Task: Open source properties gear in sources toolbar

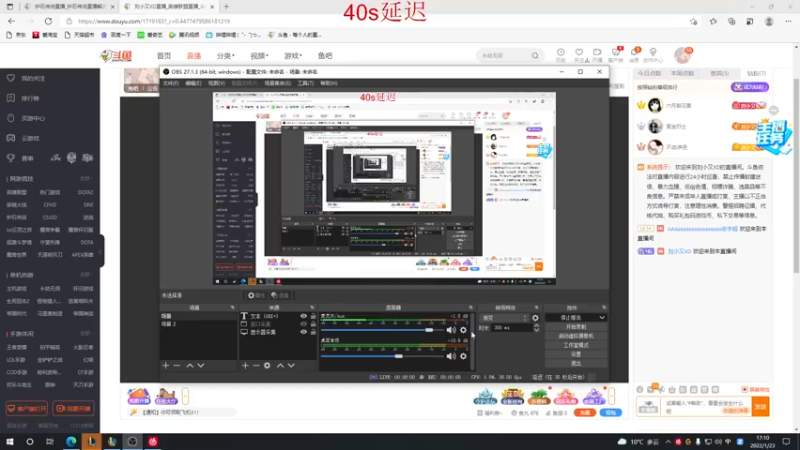Action: (x=267, y=365)
